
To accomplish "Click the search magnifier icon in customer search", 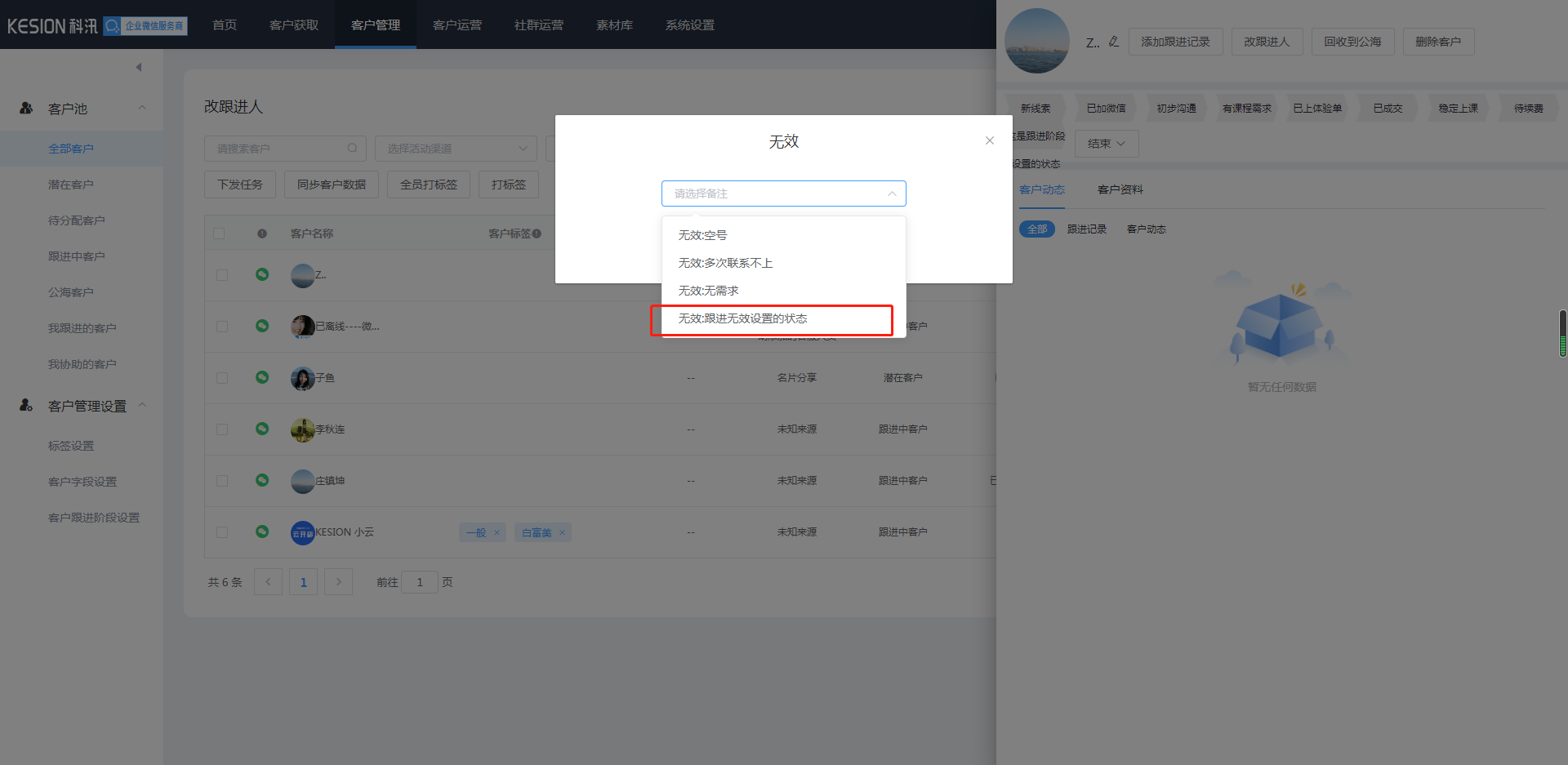I will coord(352,149).
